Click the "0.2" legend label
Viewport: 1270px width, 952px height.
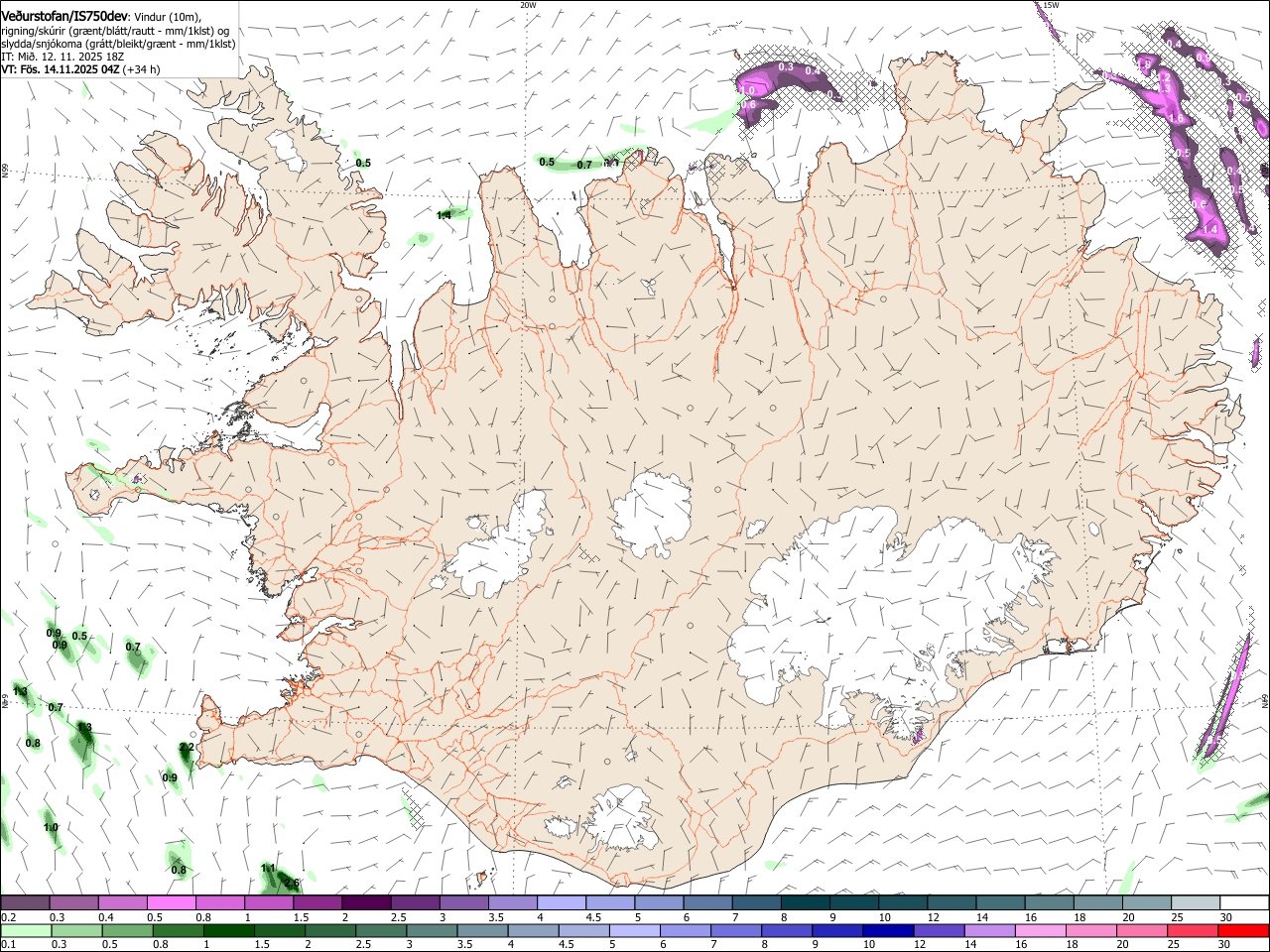pyautogui.click(x=9, y=917)
